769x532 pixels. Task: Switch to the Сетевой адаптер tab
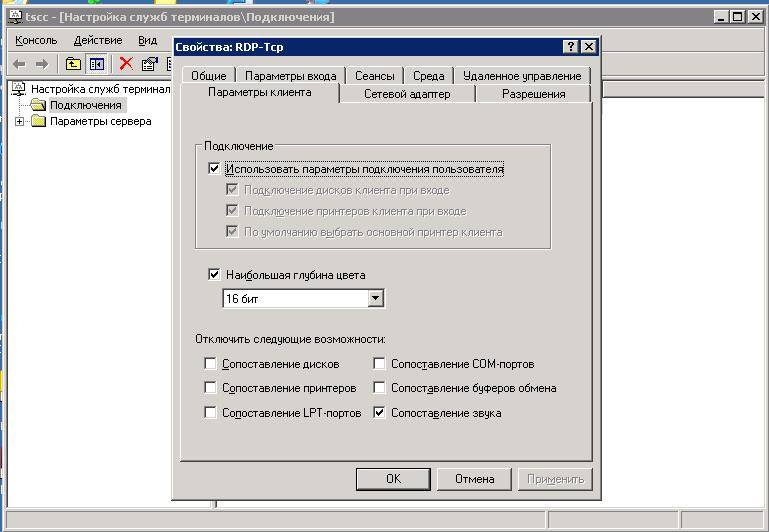(x=407, y=94)
